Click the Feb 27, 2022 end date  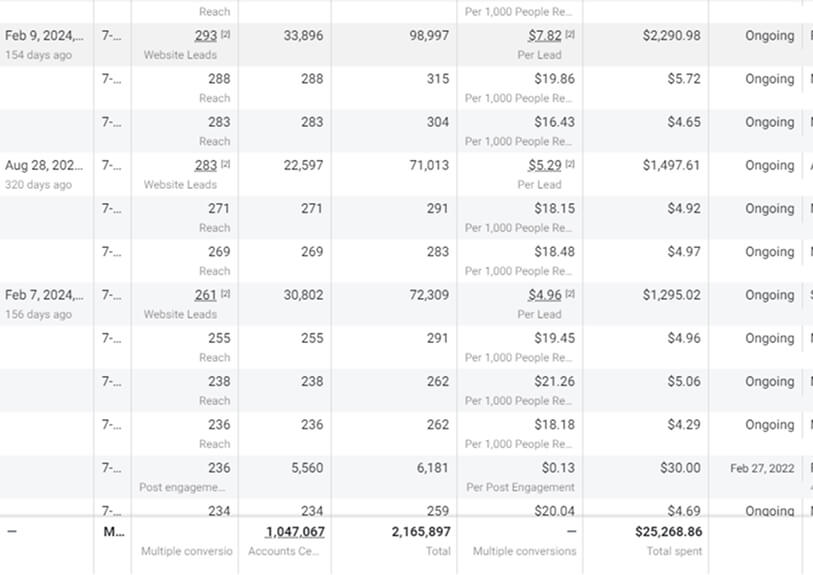(763, 468)
